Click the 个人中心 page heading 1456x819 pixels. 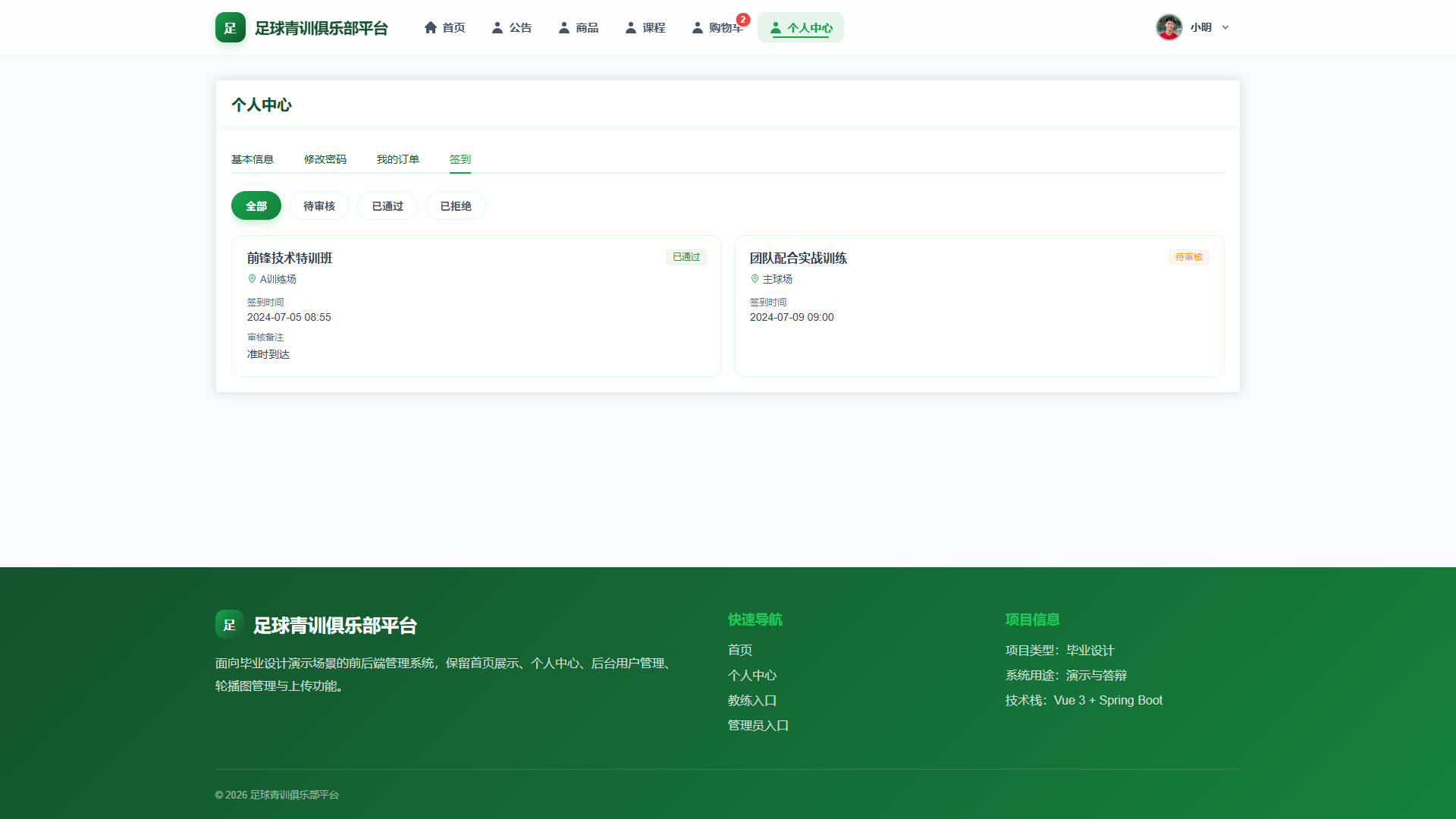tap(262, 105)
